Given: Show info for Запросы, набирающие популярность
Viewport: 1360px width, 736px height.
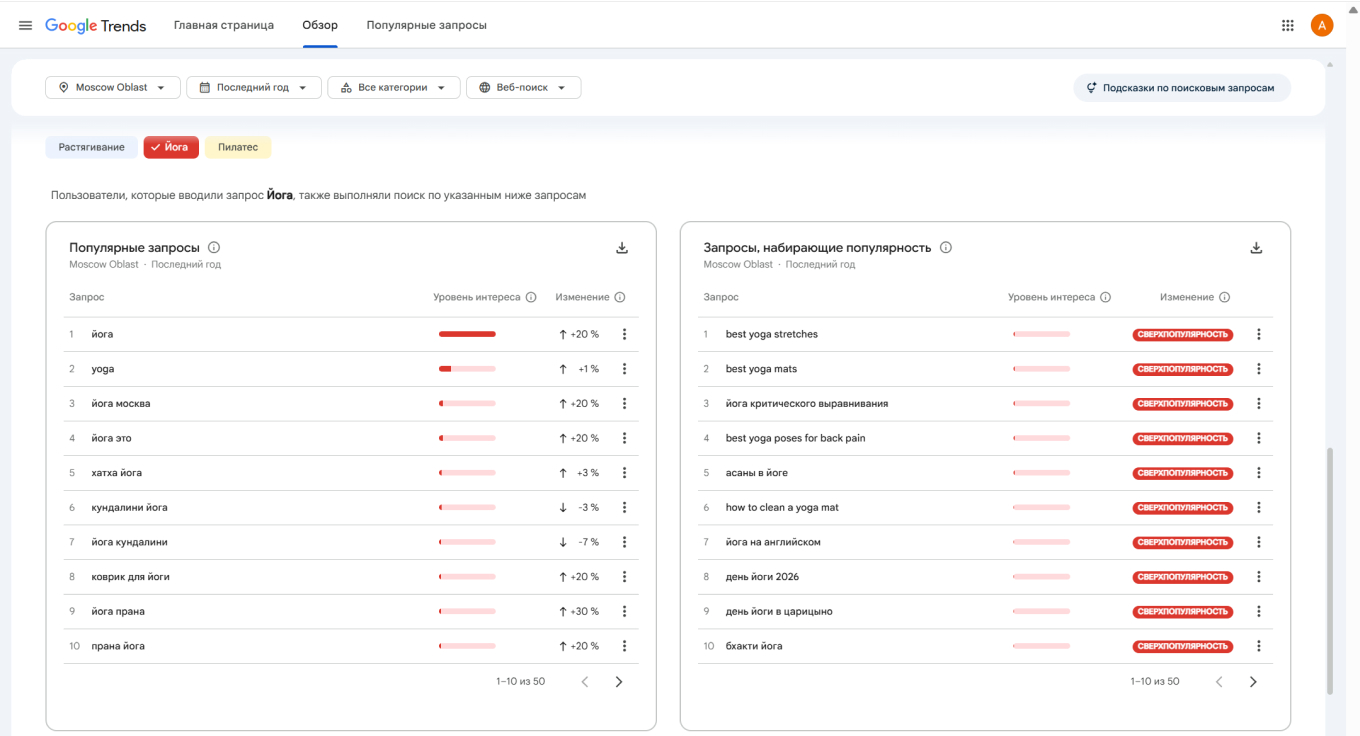Looking at the screenshot, I should point(946,247).
